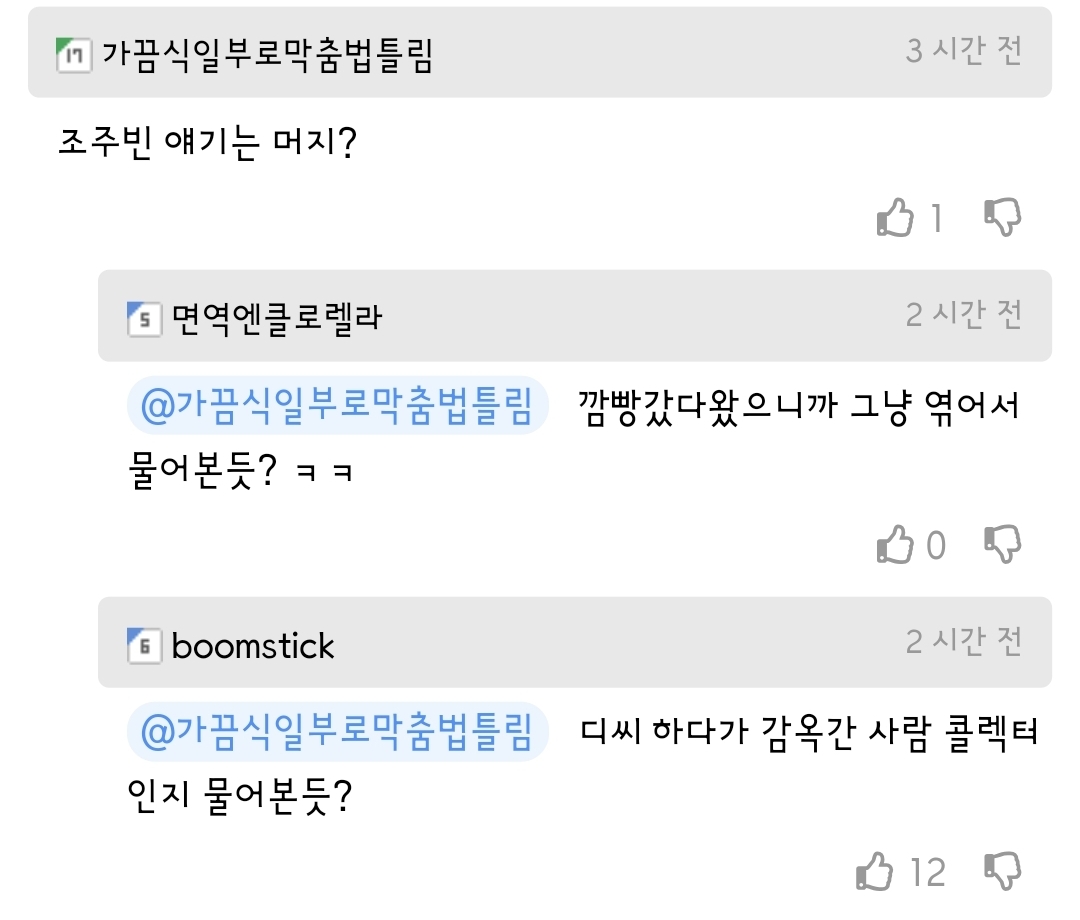Image resolution: width=1080 pixels, height=920 pixels.
Task: Click level 17 badge beside 가끔식일부로막춤법틀림
Action: 74,54
